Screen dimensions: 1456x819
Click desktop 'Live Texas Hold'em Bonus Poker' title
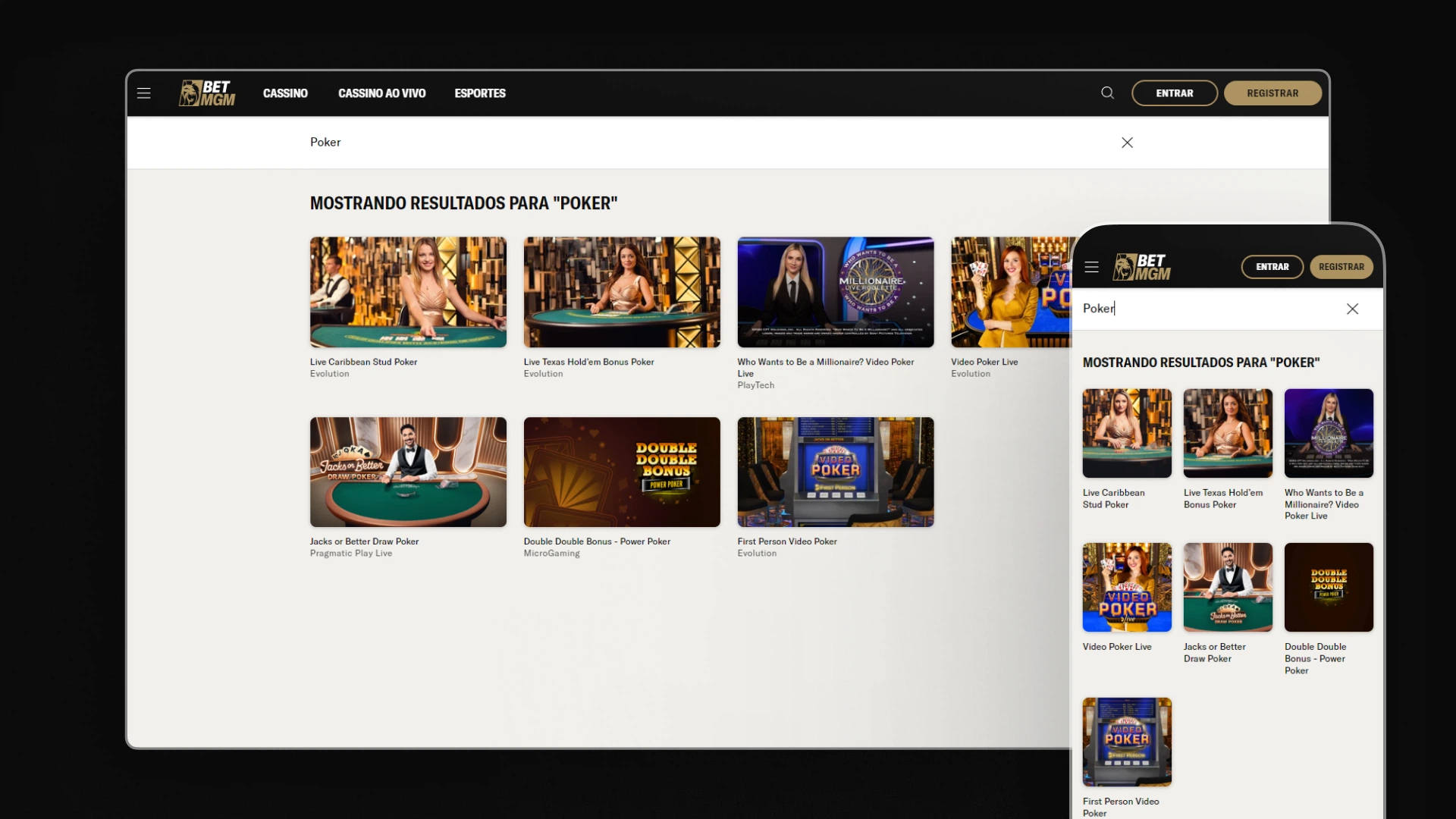[x=588, y=362]
